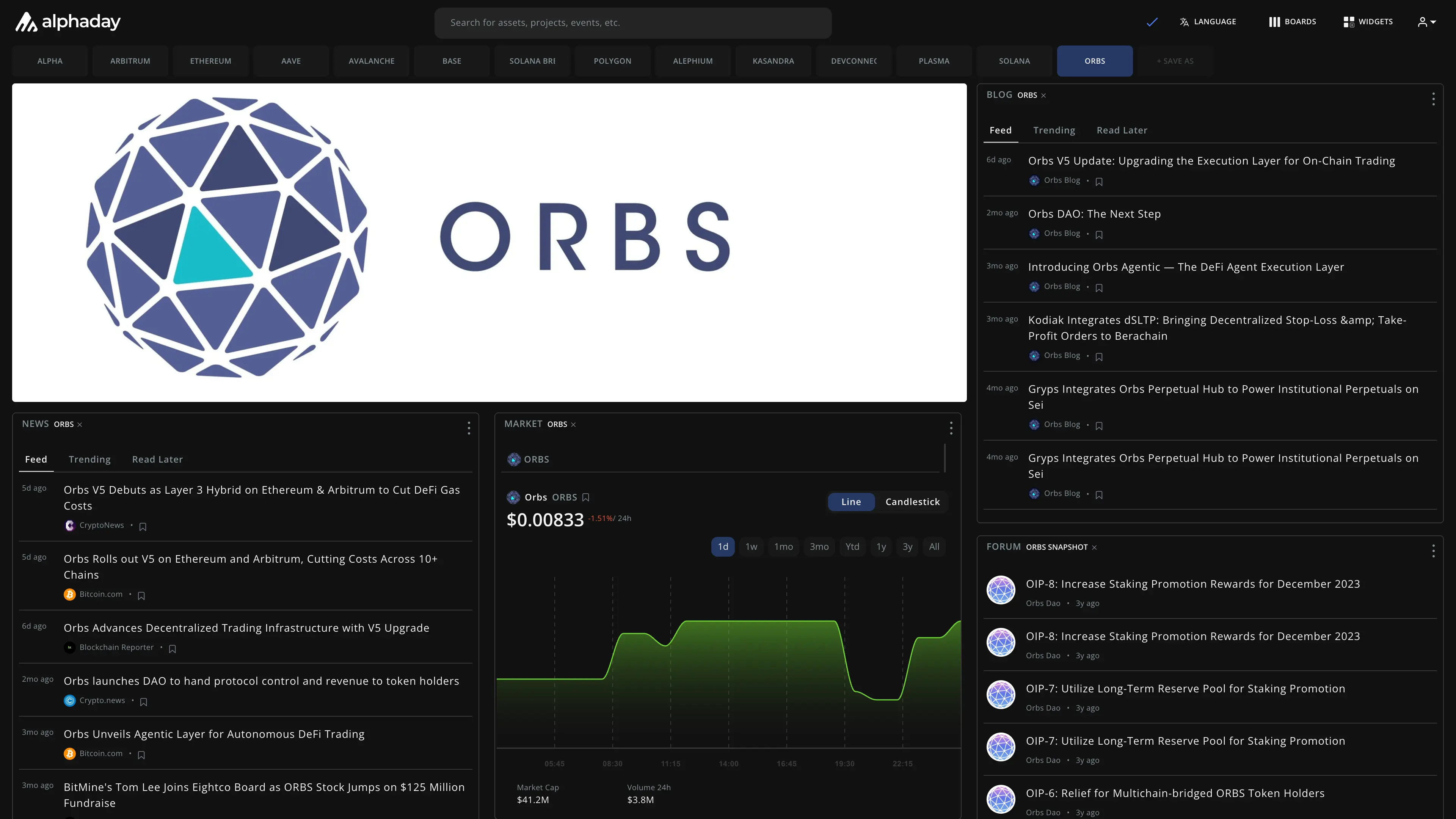
Task: Open Introducing Orbs Agentic blog post
Action: [x=1186, y=267]
